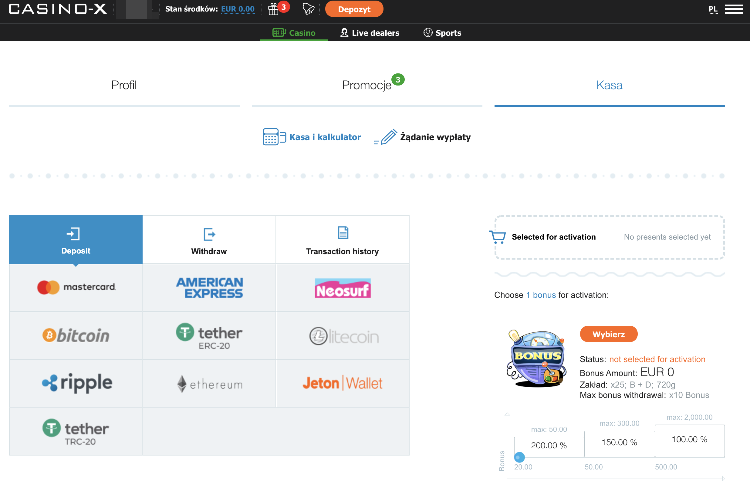Screen dimensions: 750x481
Task: Click the BONUS badge image
Action: 537,358
